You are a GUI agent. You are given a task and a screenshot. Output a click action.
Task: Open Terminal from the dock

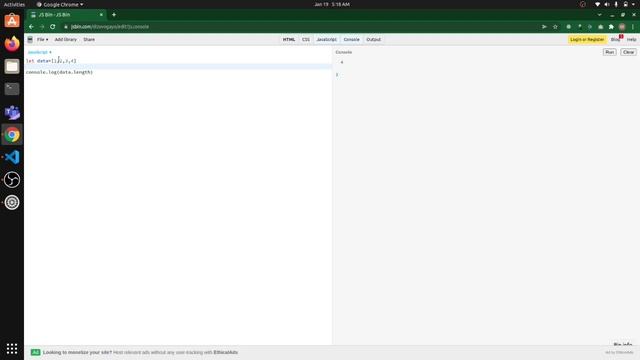point(12,89)
